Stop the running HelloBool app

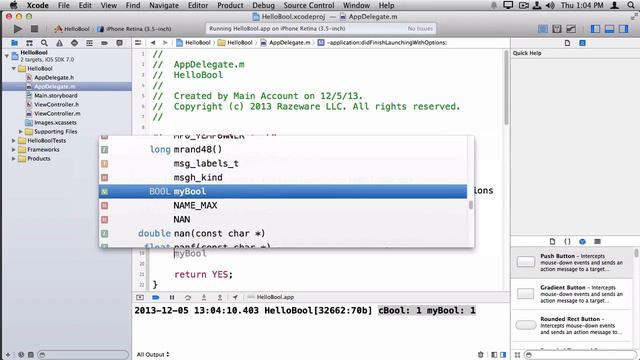pyautogui.click(x=34, y=29)
